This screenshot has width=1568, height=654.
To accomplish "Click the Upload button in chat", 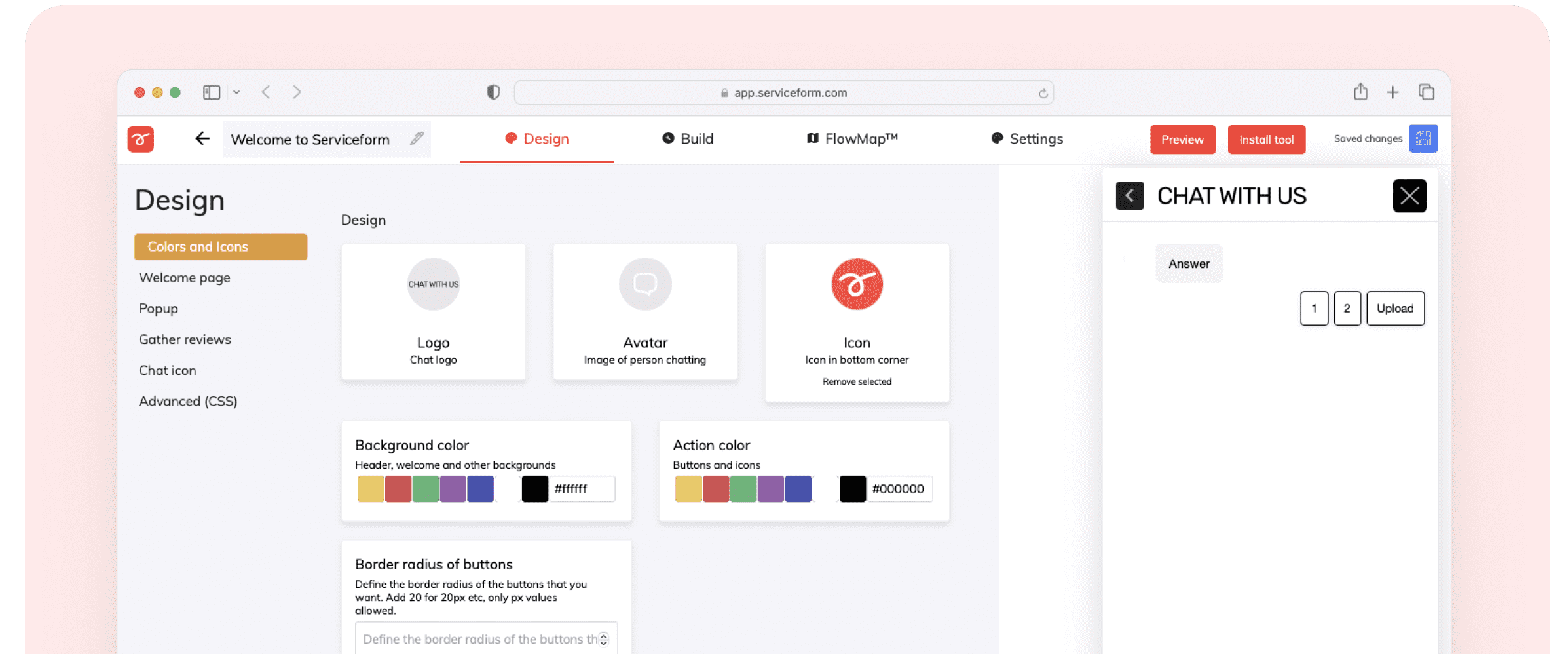I will coord(1396,308).
